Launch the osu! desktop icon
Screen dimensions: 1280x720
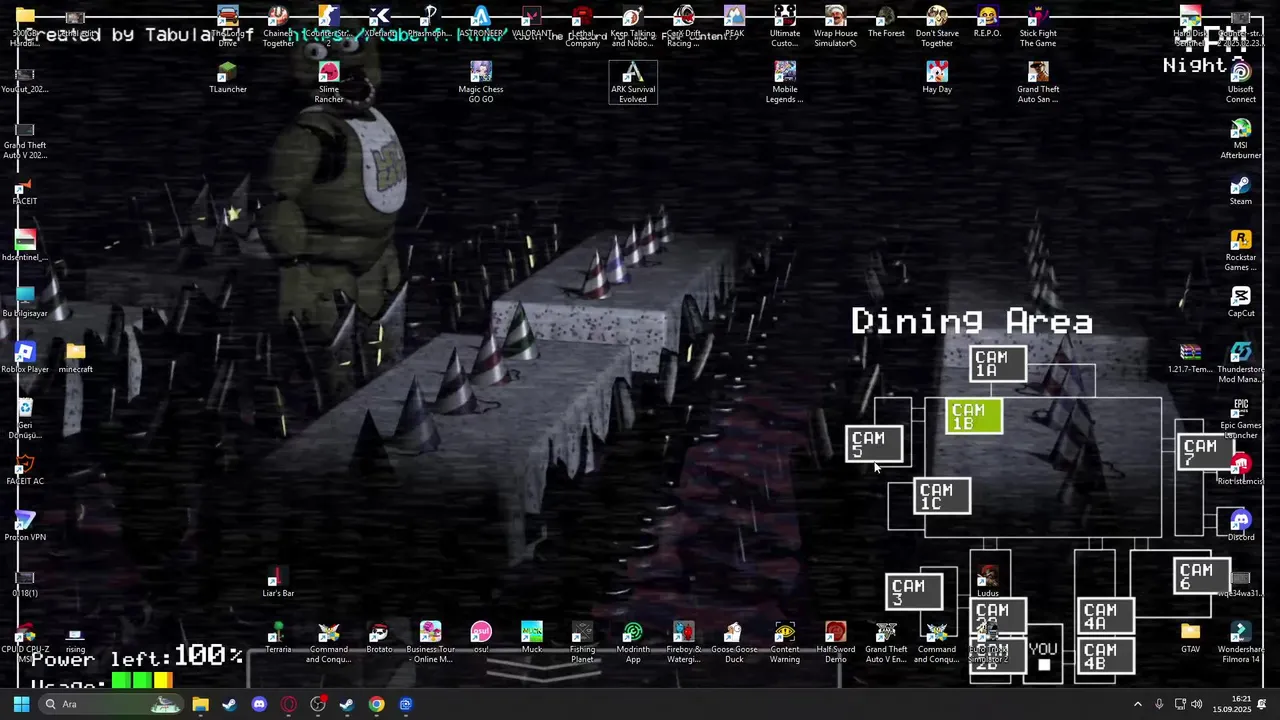pyautogui.click(x=481, y=638)
